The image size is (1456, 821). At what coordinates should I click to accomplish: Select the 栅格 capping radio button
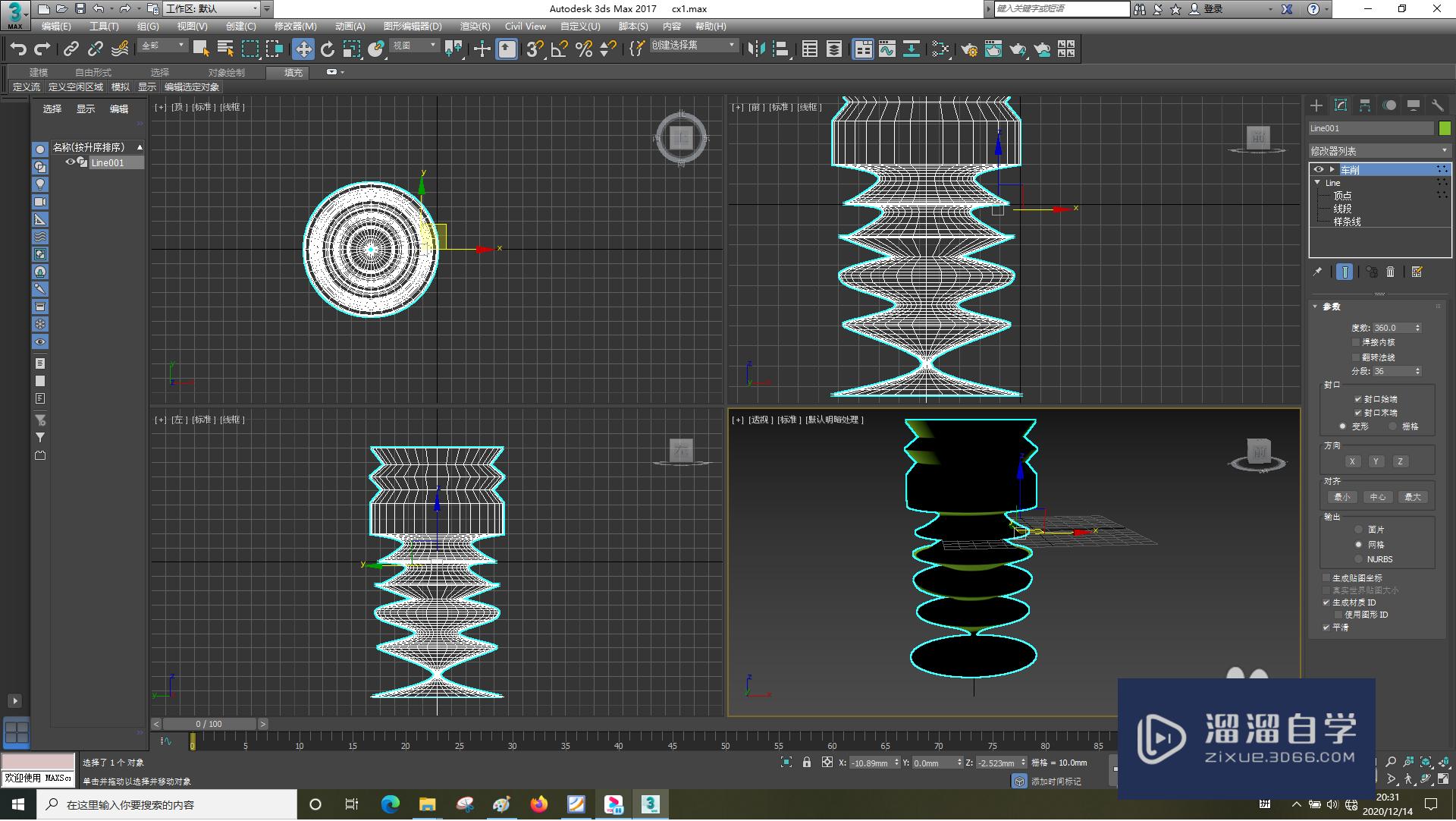[x=1392, y=426]
